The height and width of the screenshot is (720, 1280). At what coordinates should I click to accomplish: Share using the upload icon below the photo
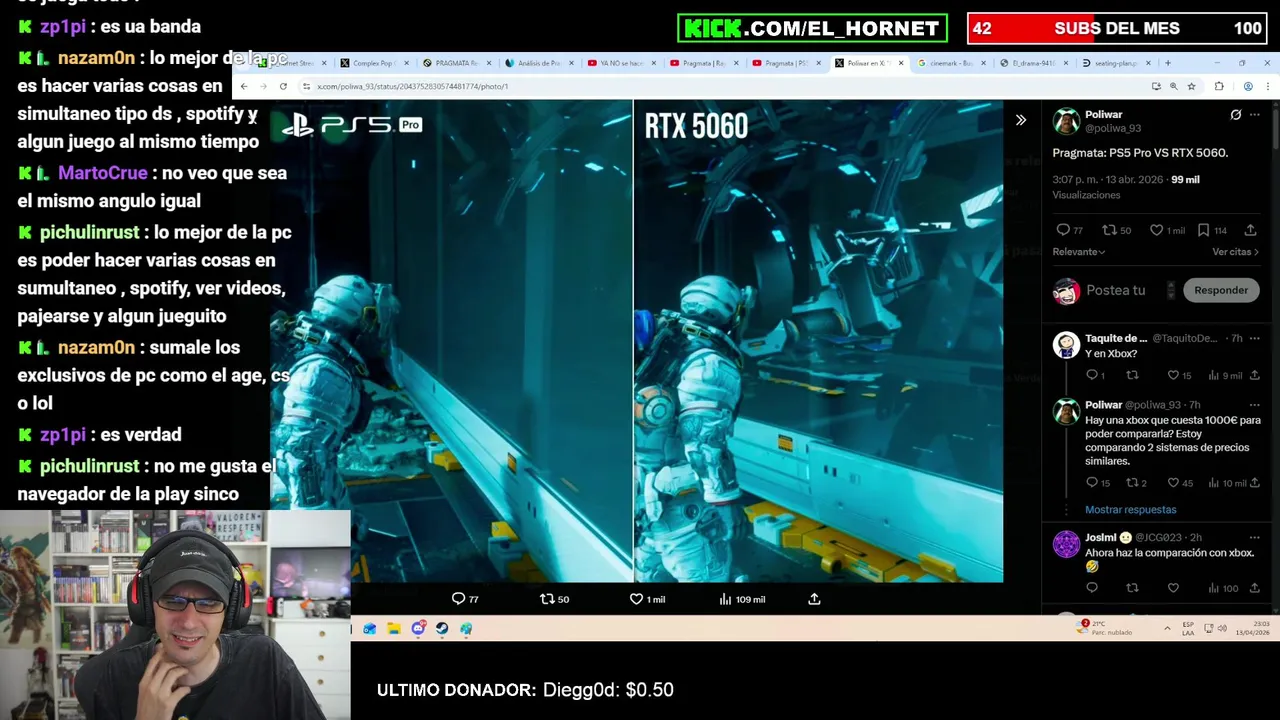(814, 599)
